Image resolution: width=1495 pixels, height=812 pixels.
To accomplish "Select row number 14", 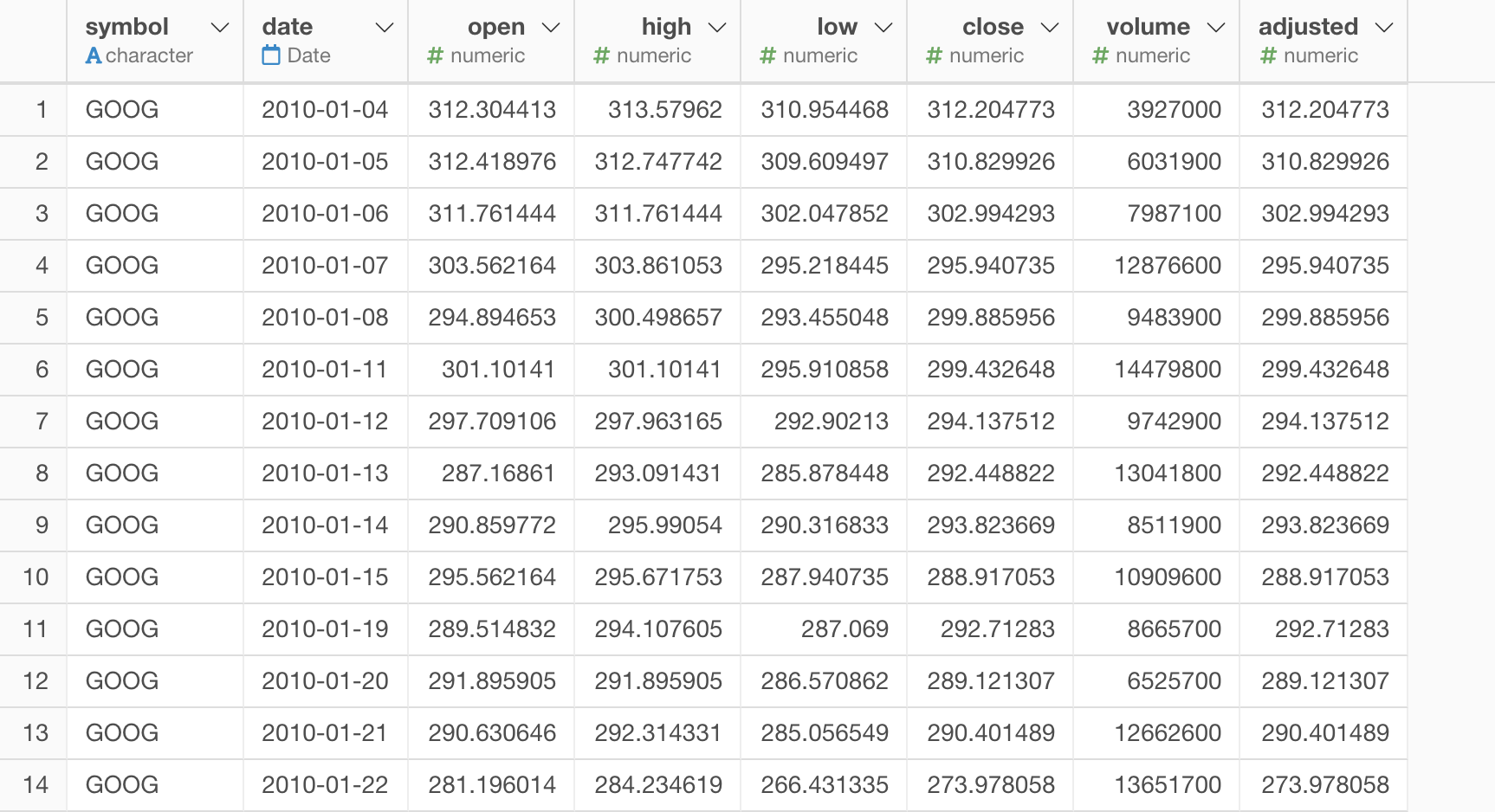I will (36, 785).
